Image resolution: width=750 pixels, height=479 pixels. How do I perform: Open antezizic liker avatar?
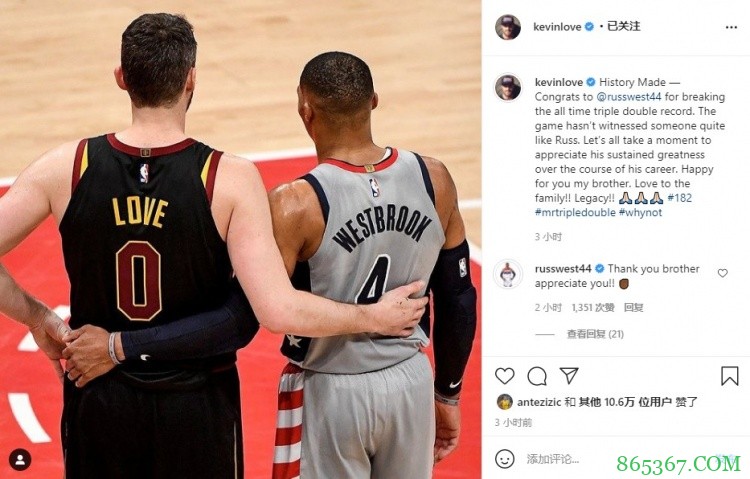click(x=505, y=402)
